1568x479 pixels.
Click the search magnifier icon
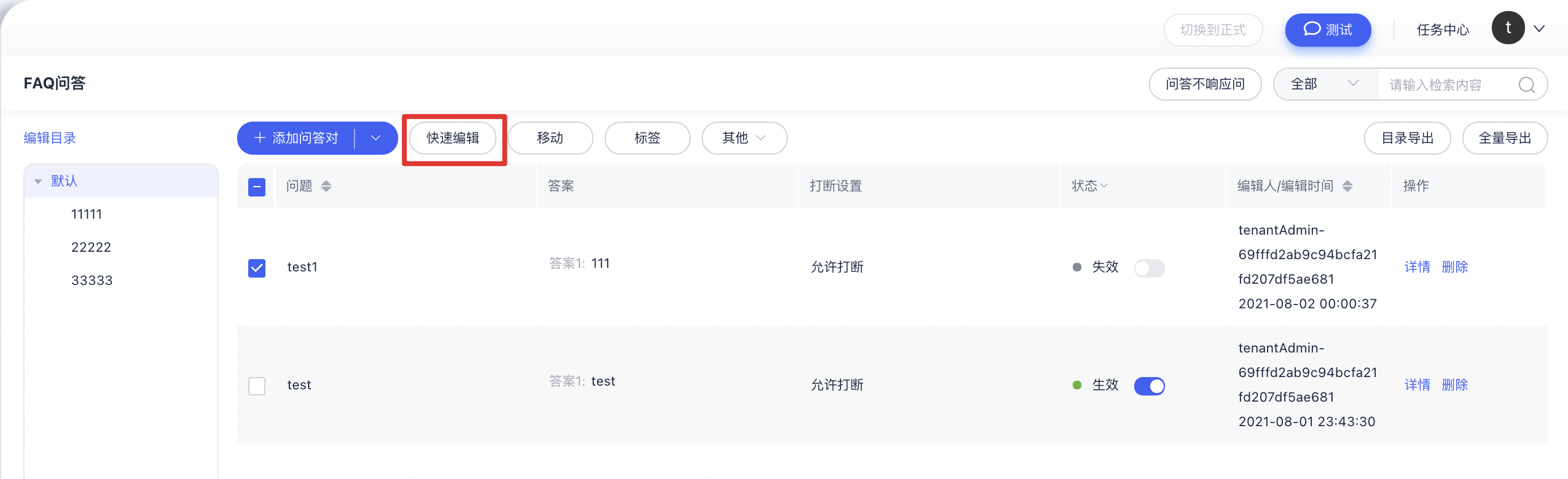pos(1527,85)
